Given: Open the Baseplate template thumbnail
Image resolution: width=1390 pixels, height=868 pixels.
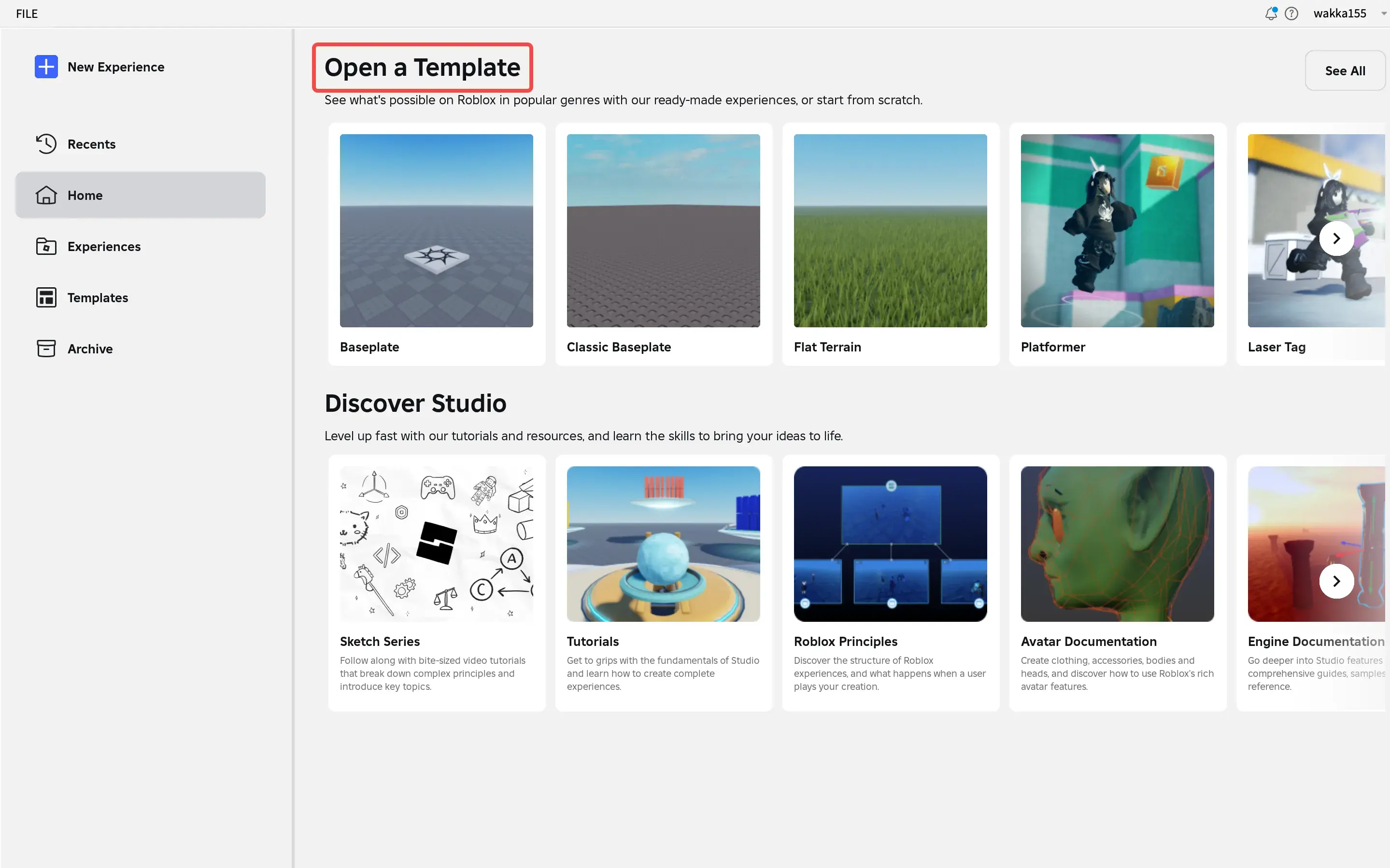Looking at the screenshot, I should (x=436, y=230).
